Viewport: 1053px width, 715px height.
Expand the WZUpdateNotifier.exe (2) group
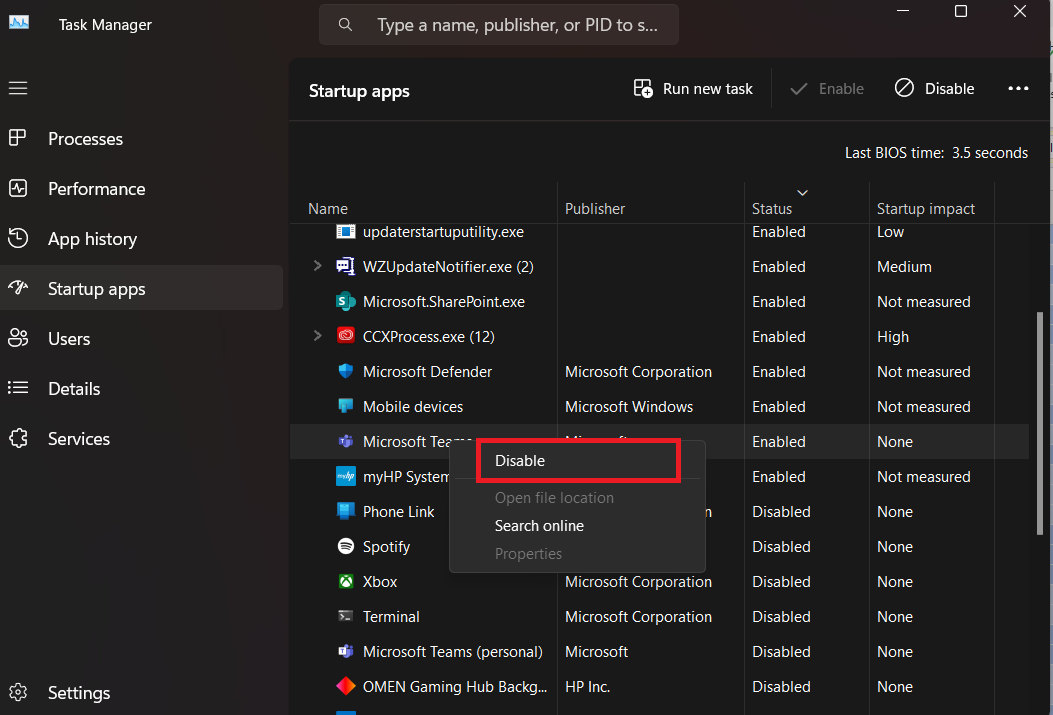coord(318,266)
